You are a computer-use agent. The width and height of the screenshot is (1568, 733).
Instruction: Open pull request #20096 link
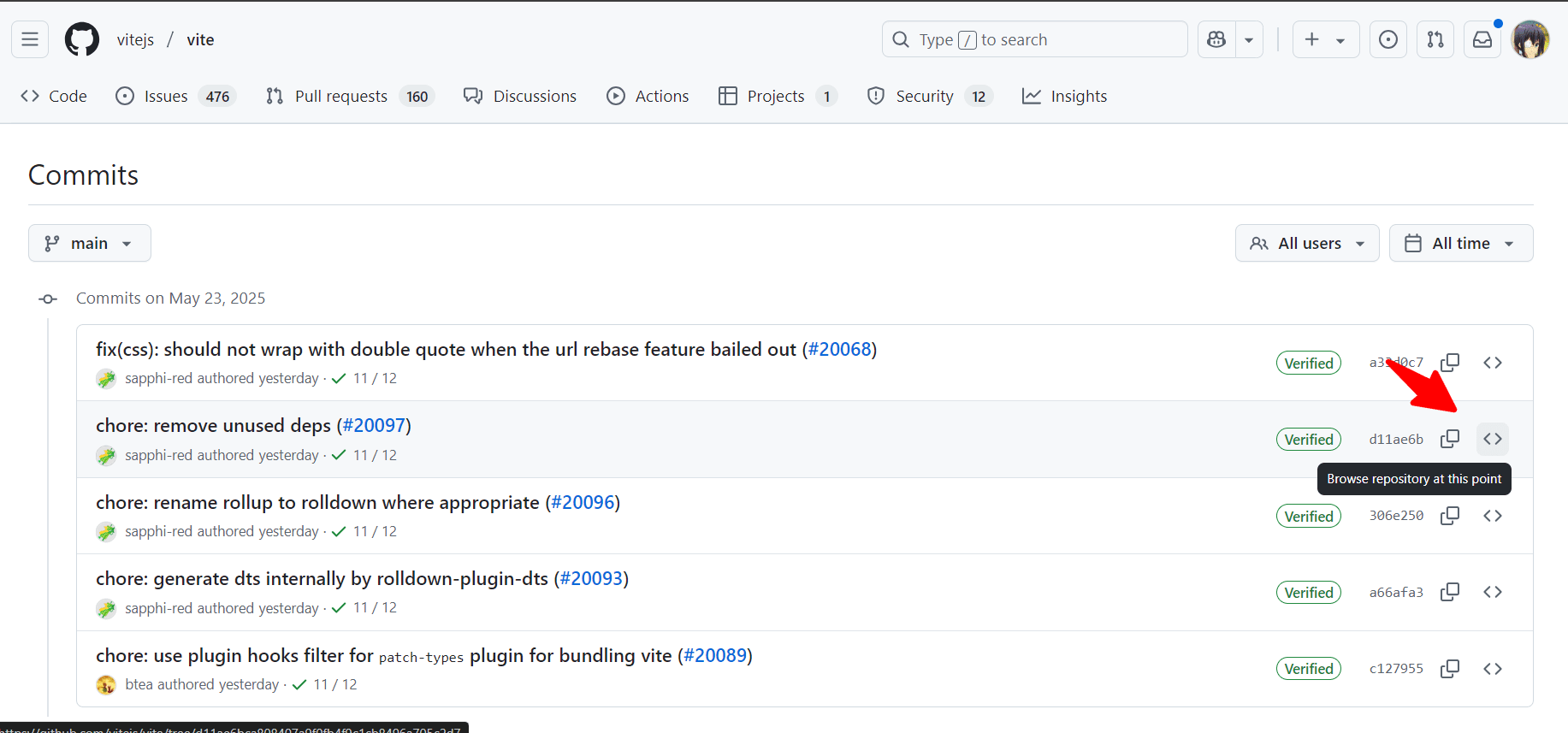click(583, 502)
